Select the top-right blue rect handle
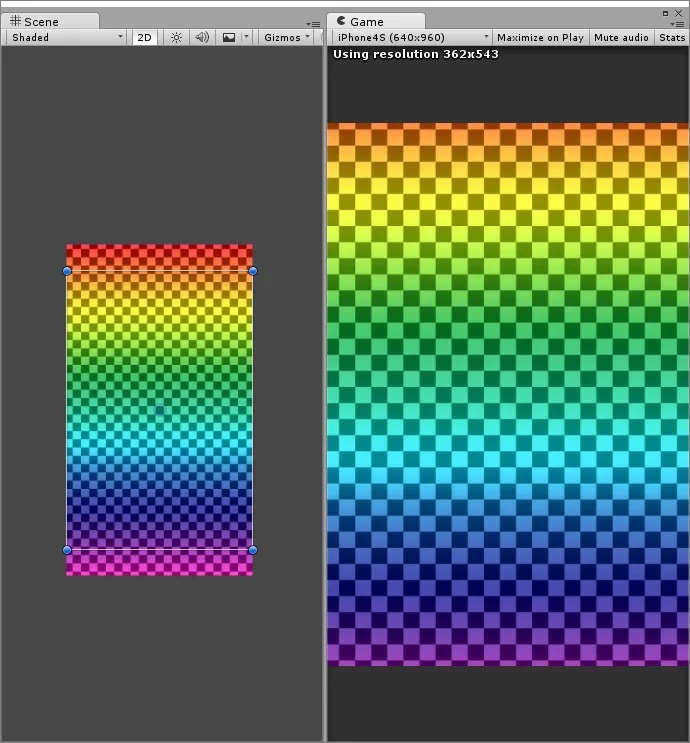The image size is (690, 743). [253, 271]
